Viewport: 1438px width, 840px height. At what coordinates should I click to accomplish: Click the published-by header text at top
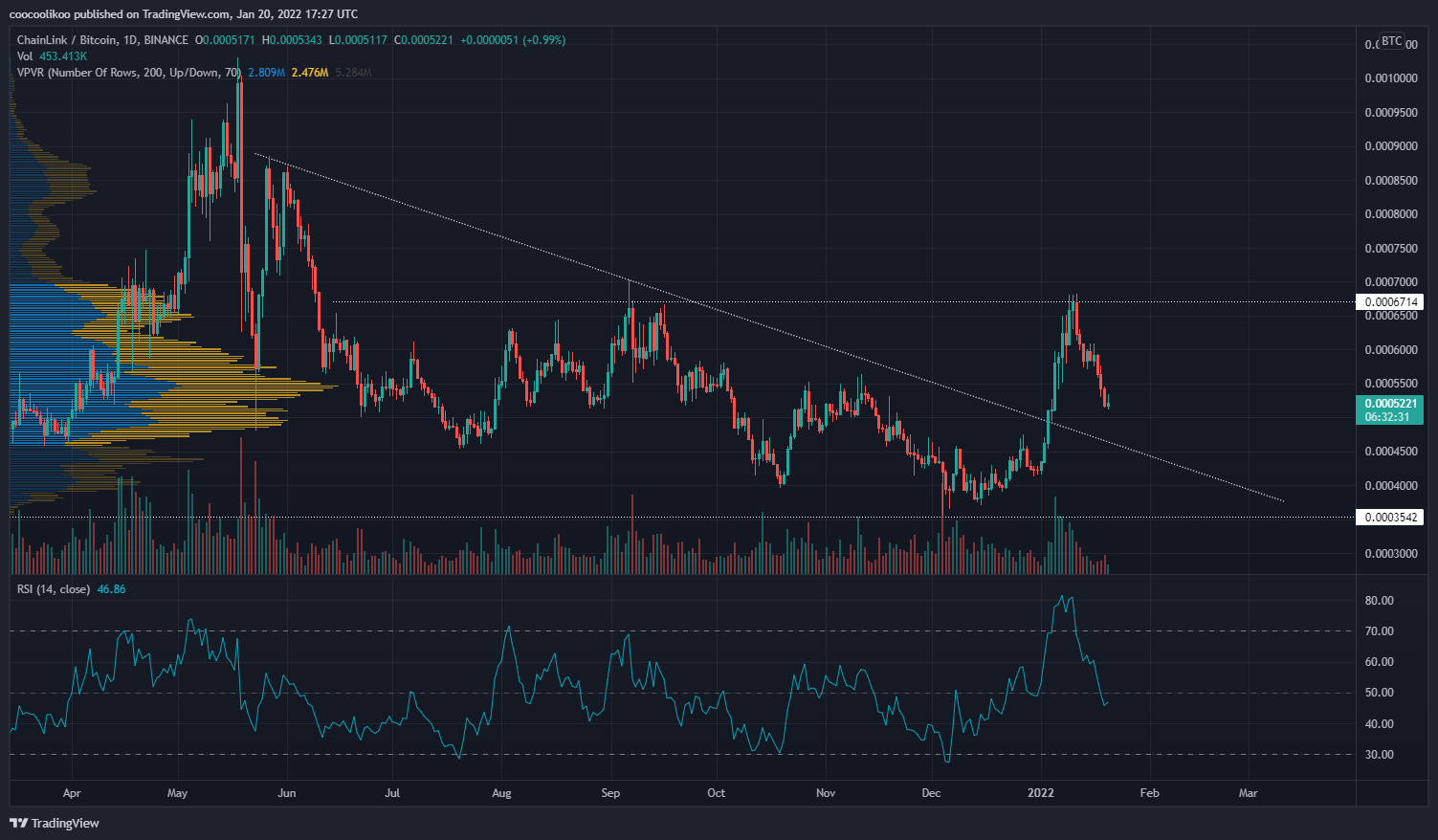tap(184, 13)
